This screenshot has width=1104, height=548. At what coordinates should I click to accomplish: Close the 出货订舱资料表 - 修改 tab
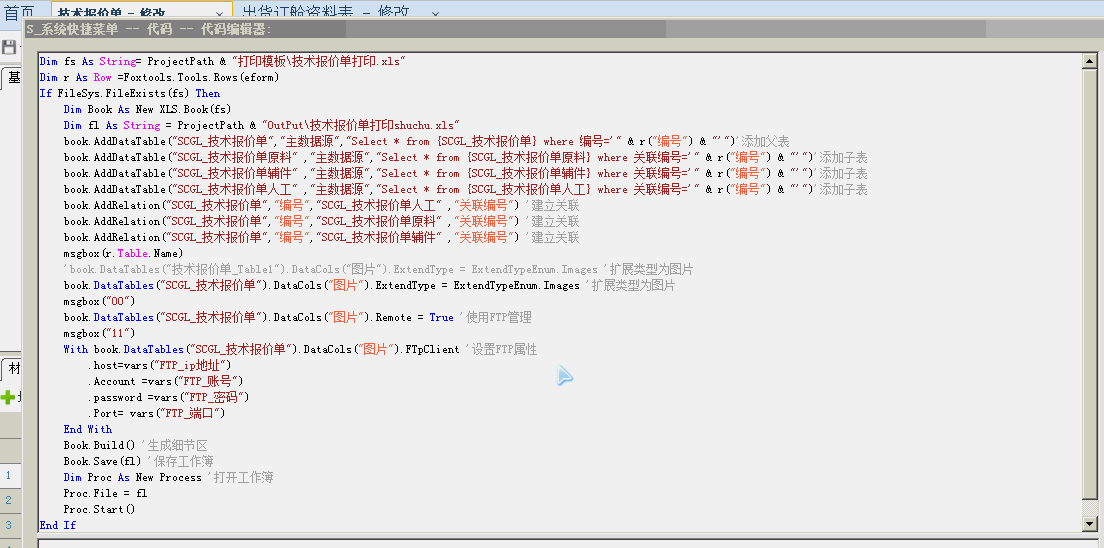pyautogui.click(x=434, y=13)
